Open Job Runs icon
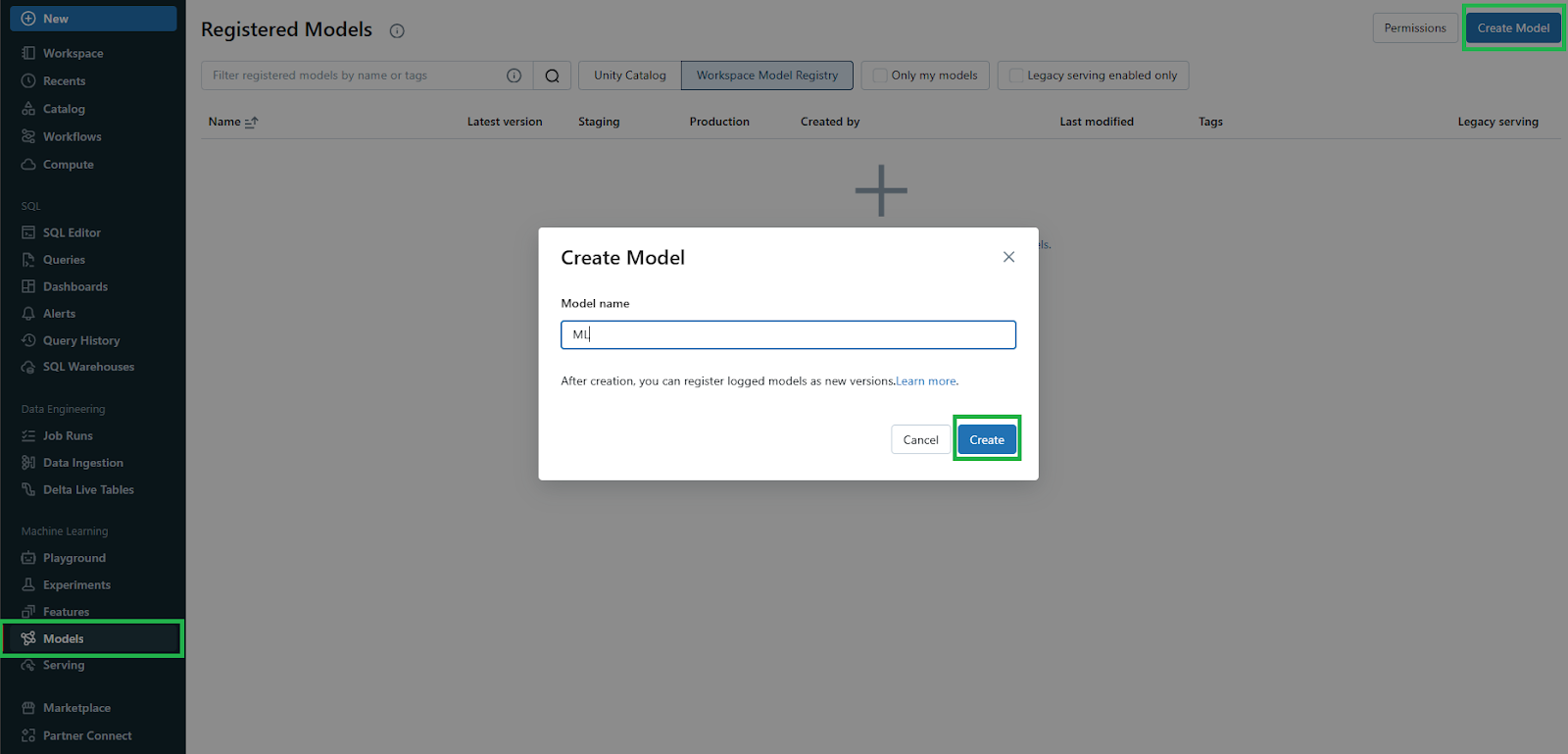Viewport: 1568px width, 754px height. pyautogui.click(x=28, y=435)
